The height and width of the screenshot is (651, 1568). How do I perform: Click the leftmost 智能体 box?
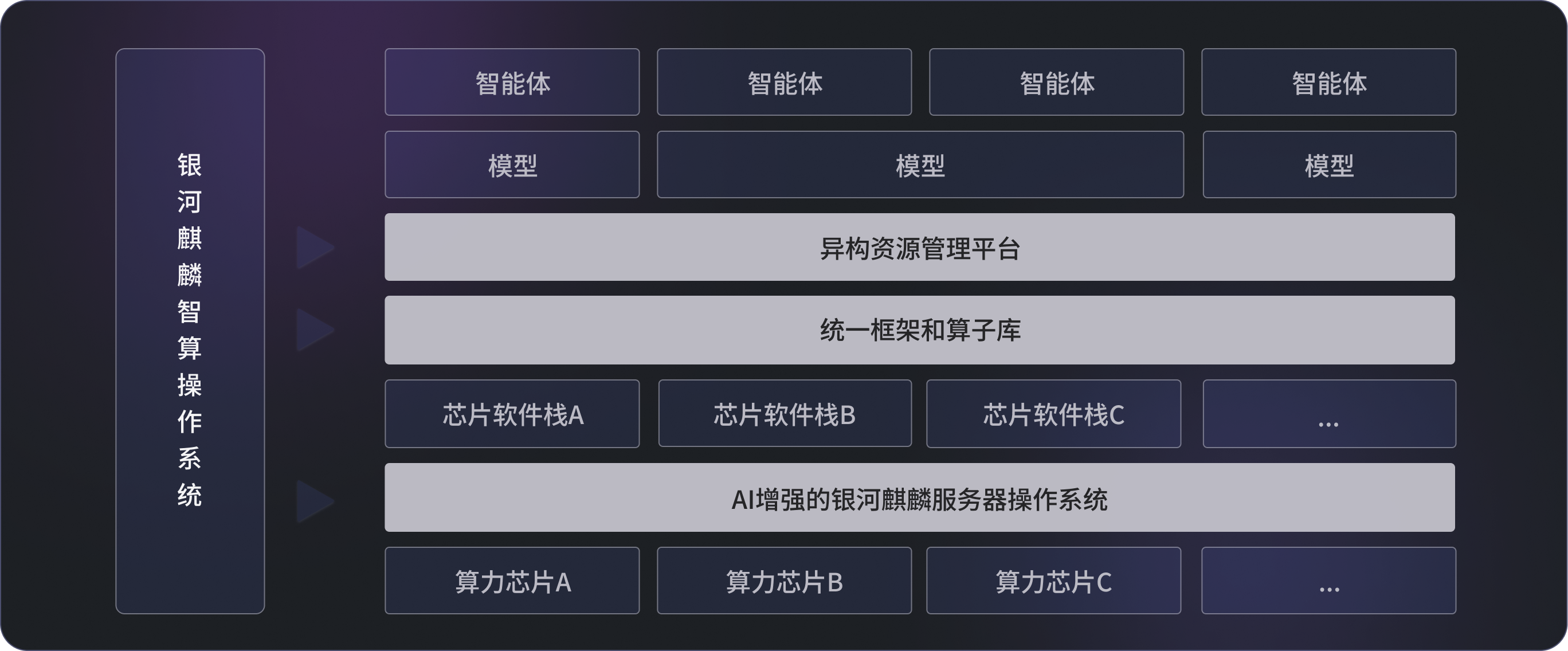click(x=512, y=82)
